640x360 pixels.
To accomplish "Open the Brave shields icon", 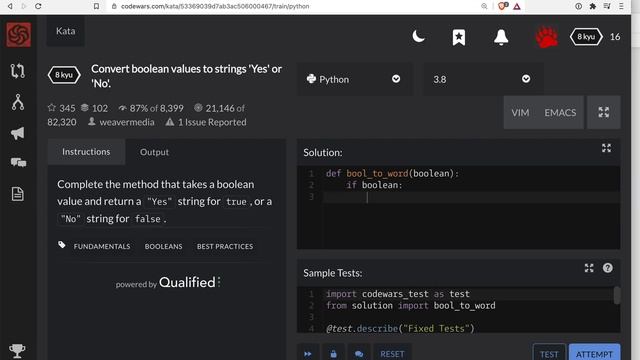I will tap(503, 6).
